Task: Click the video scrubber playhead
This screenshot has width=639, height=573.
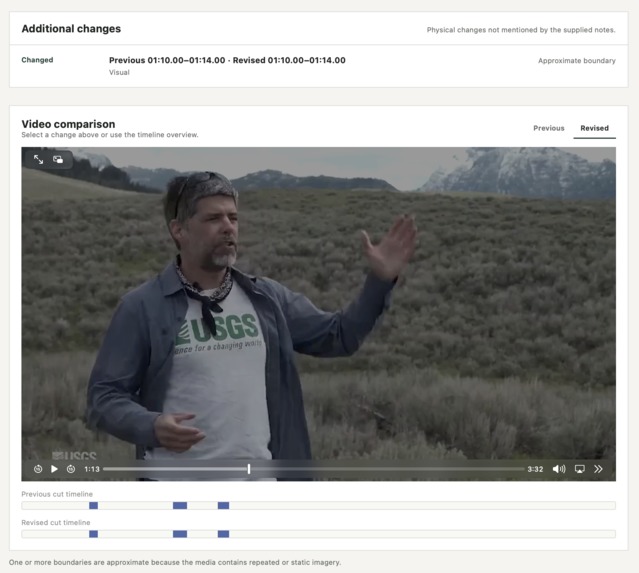Action: click(249, 469)
